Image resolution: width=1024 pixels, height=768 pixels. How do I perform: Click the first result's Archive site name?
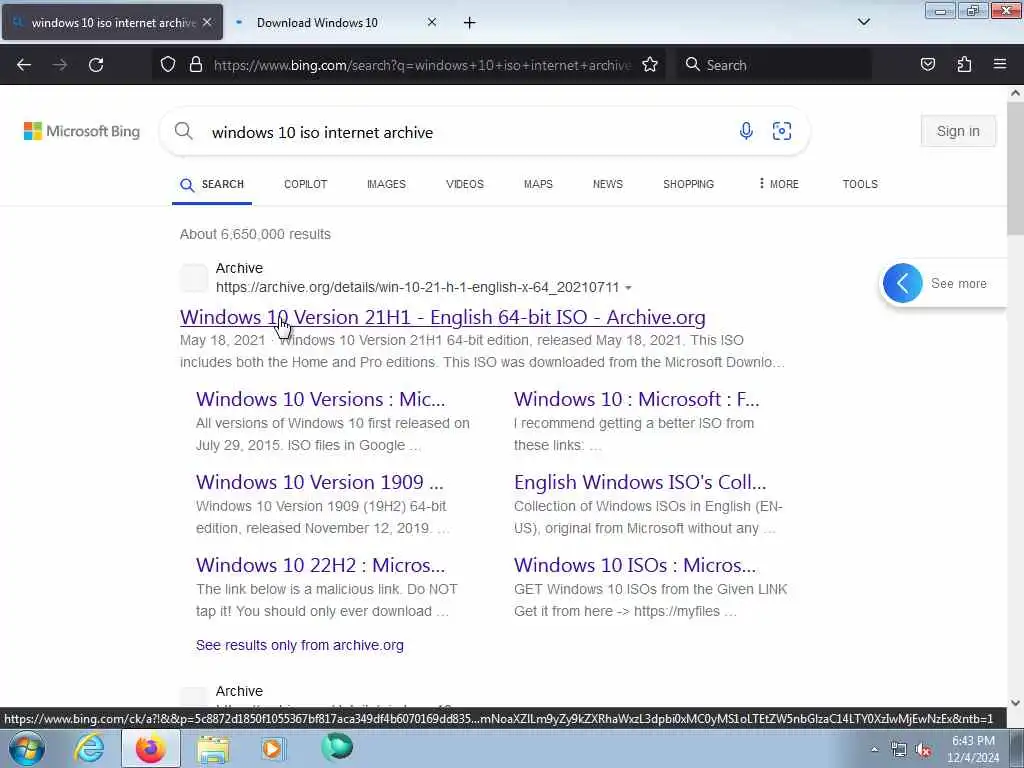(x=239, y=268)
